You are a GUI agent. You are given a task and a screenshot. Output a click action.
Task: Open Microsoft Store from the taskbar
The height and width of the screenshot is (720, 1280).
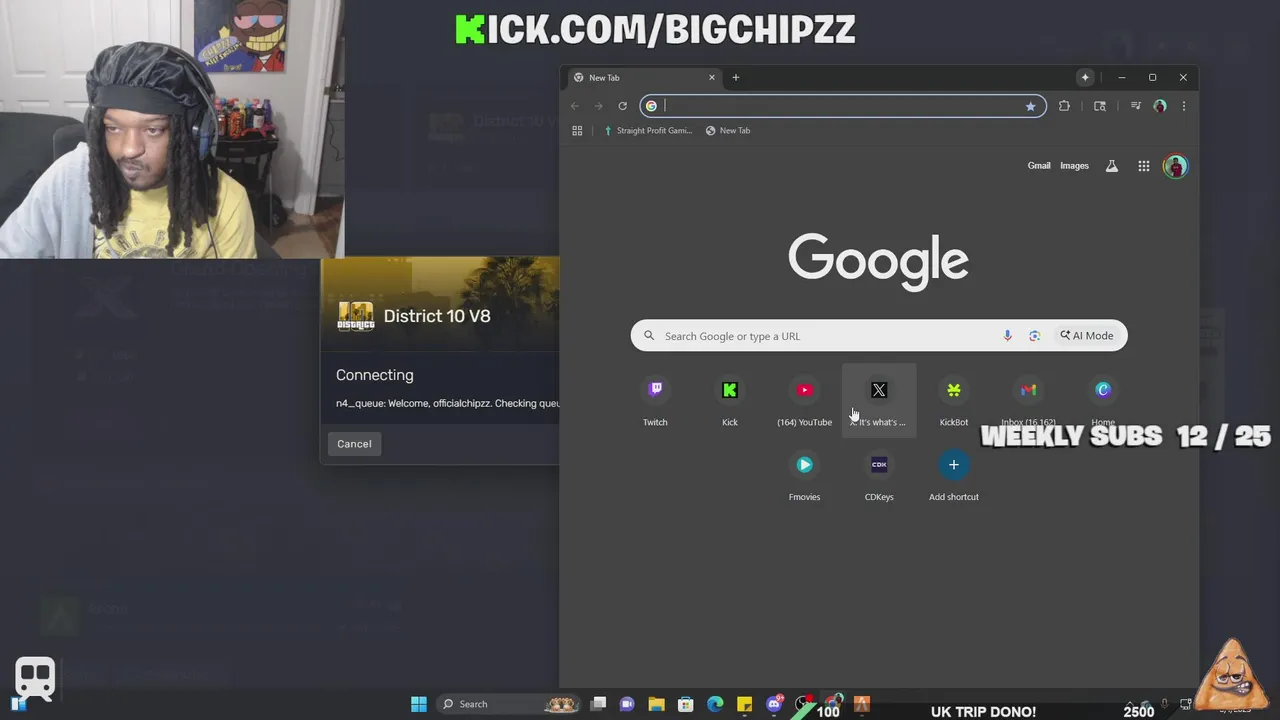click(685, 704)
